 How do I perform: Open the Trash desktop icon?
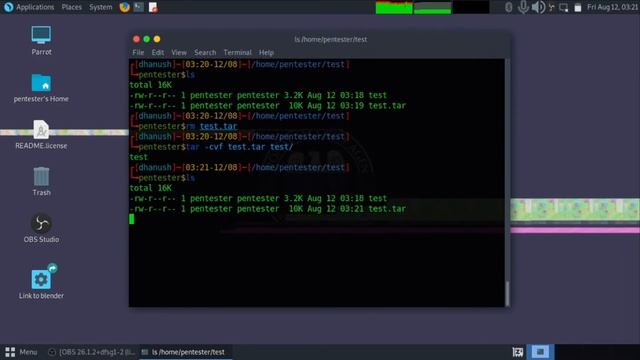tap(41, 176)
